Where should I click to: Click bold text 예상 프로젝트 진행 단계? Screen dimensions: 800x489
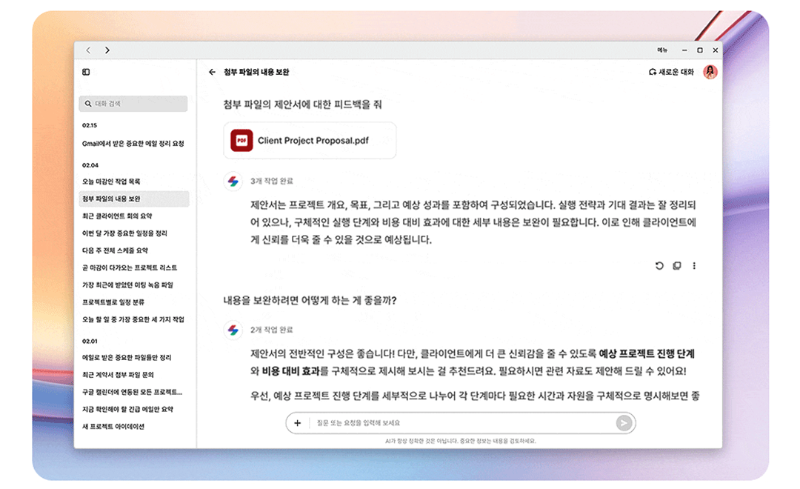coord(646,354)
